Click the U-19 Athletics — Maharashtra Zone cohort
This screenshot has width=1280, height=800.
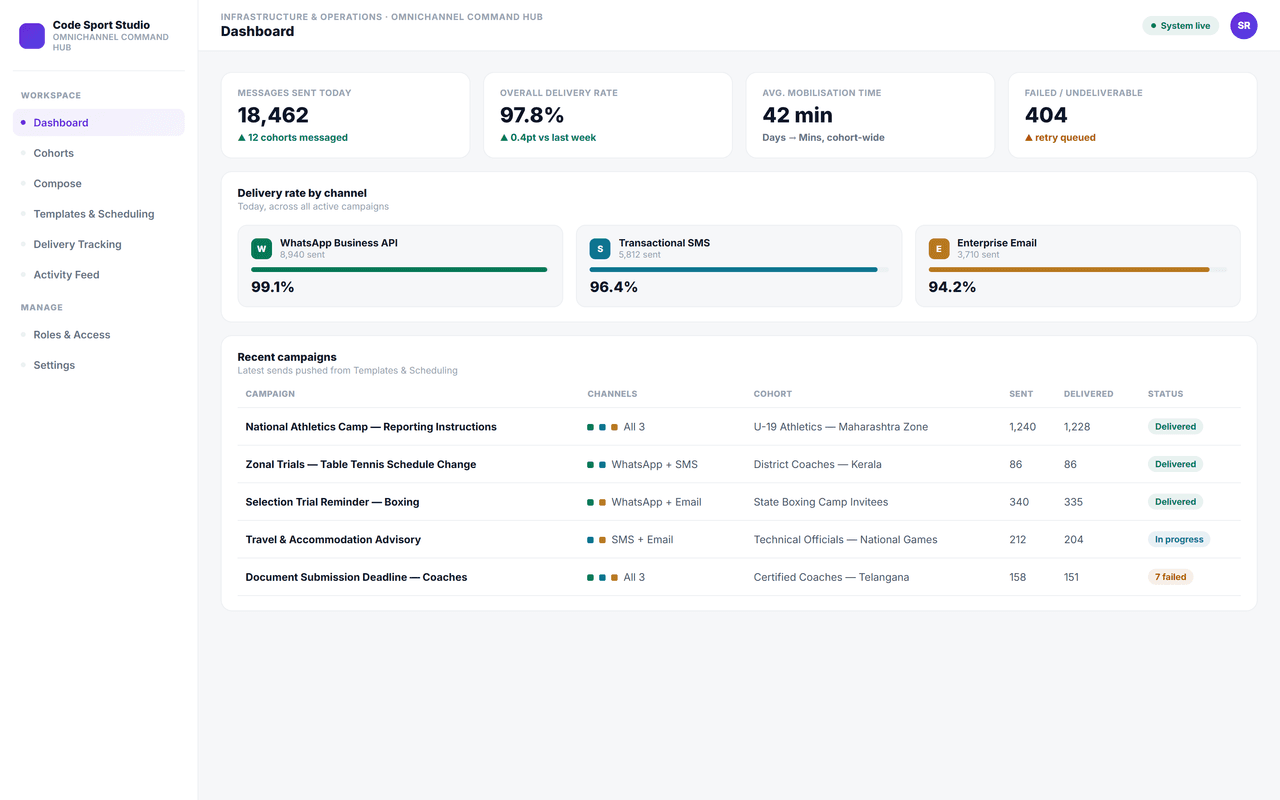[x=841, y=427]
